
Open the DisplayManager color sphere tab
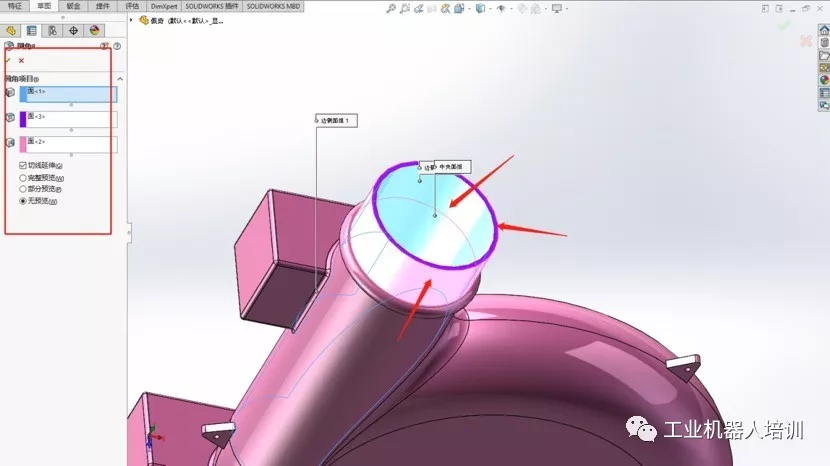(94, 31)
